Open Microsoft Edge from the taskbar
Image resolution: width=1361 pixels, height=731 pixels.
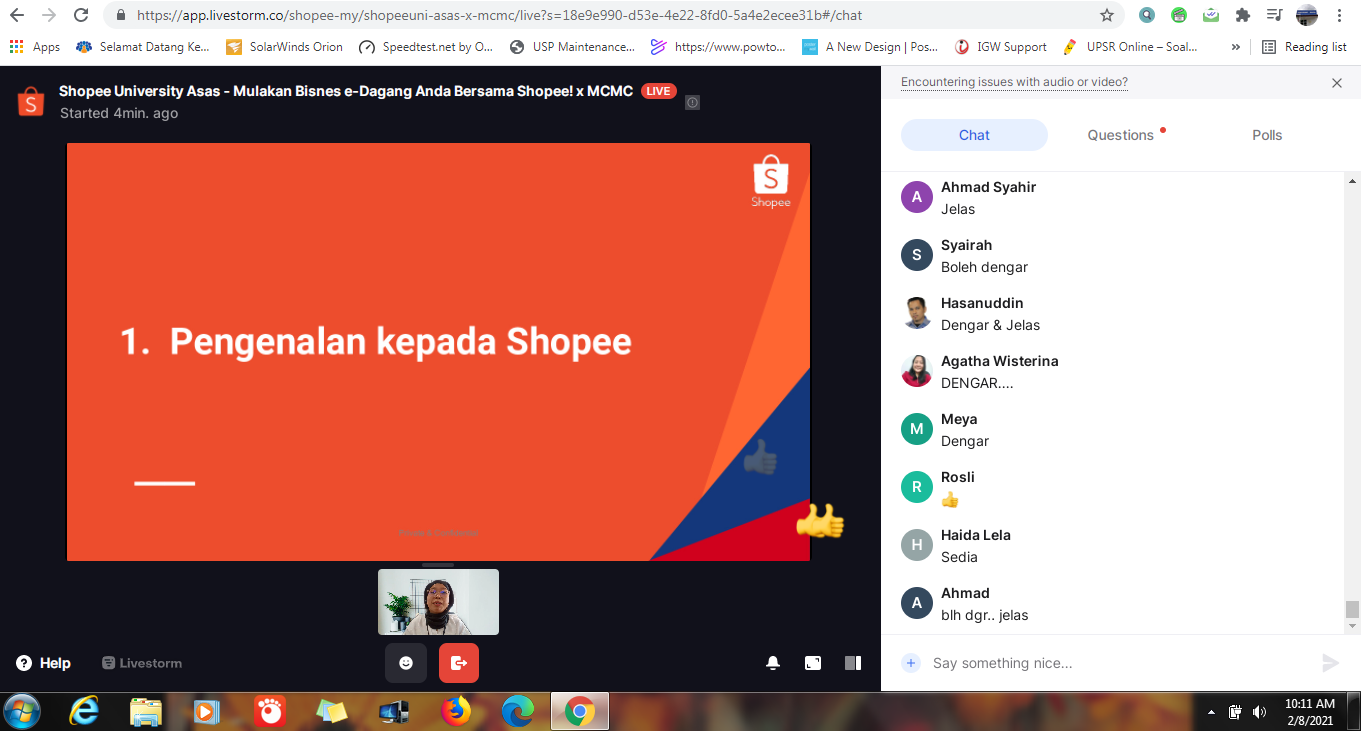518,711
